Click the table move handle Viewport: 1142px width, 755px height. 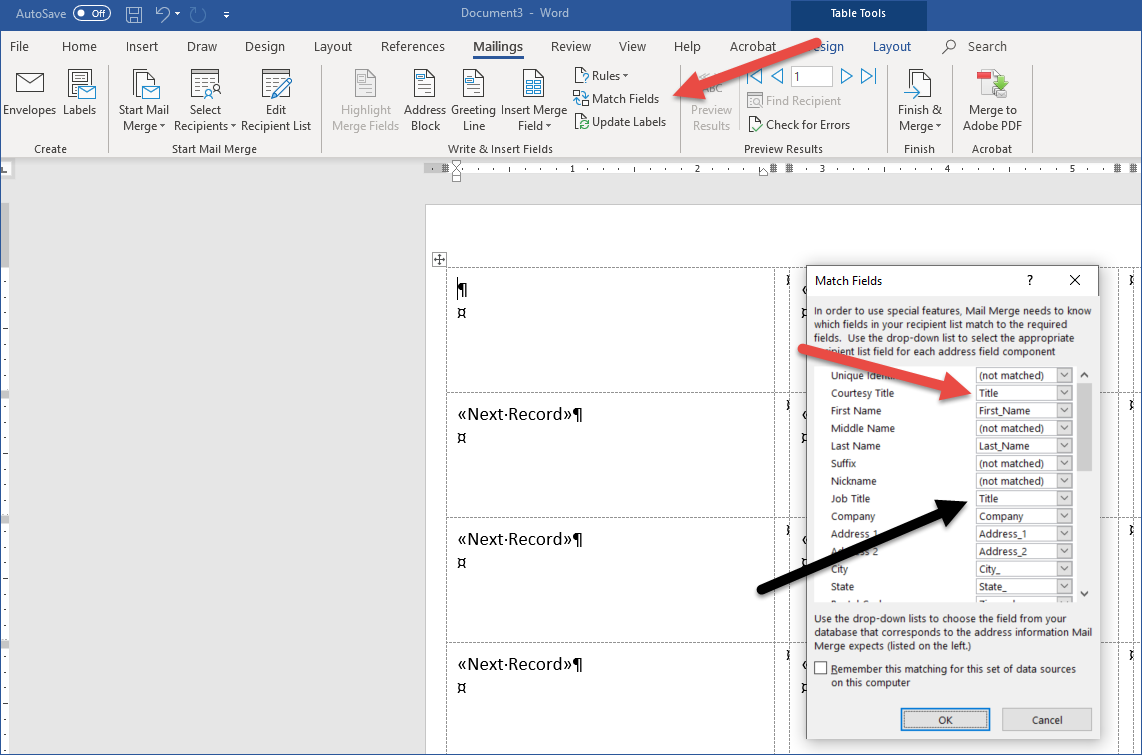439,259
